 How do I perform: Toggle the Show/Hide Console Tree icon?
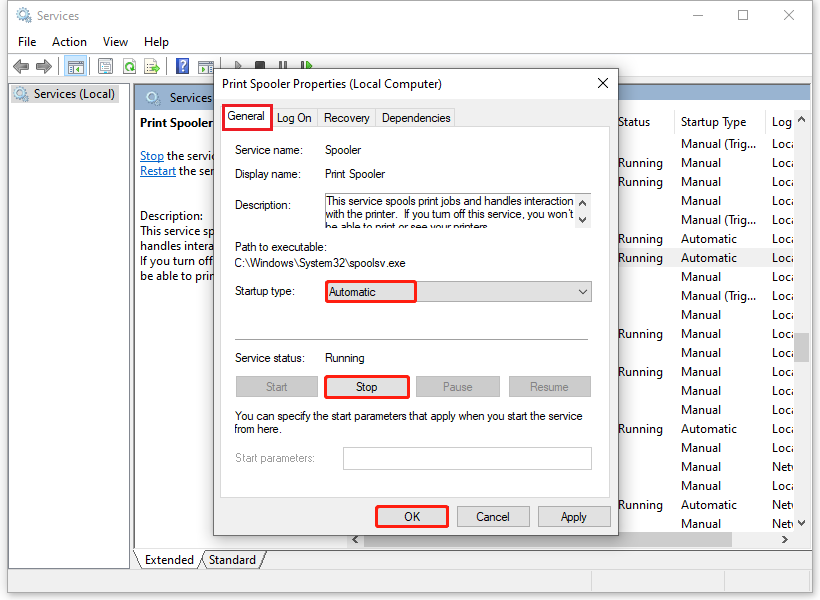[x=75, y=66]
